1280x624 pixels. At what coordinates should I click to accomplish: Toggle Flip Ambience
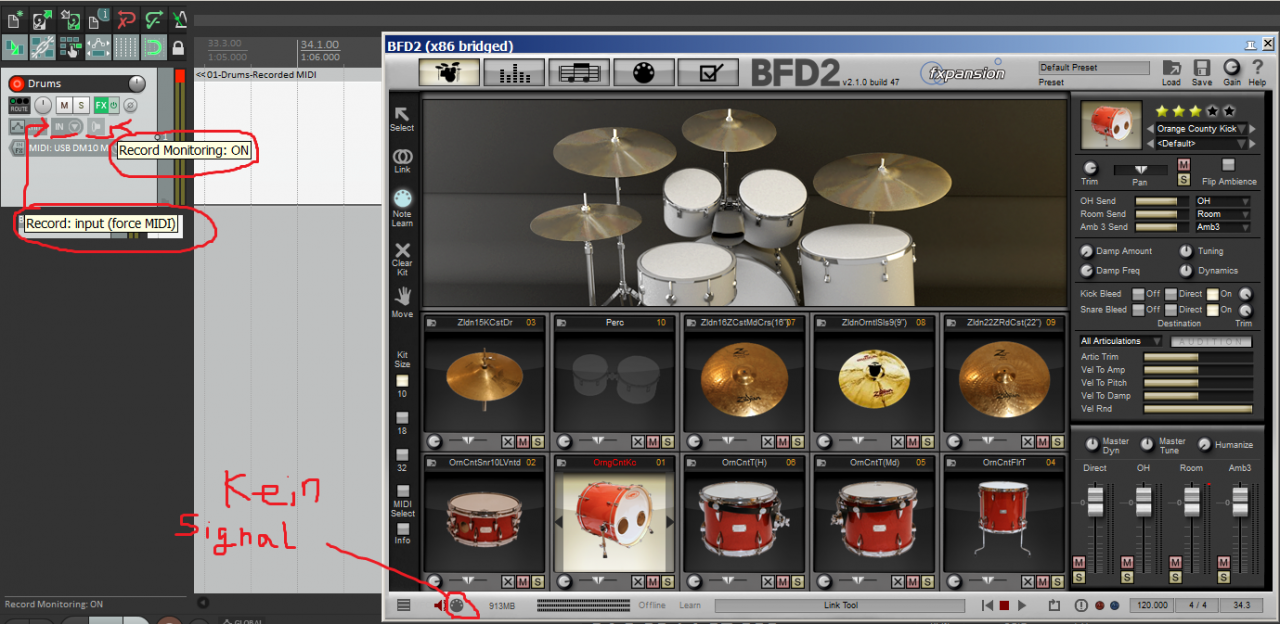[x=1229, y=165]
